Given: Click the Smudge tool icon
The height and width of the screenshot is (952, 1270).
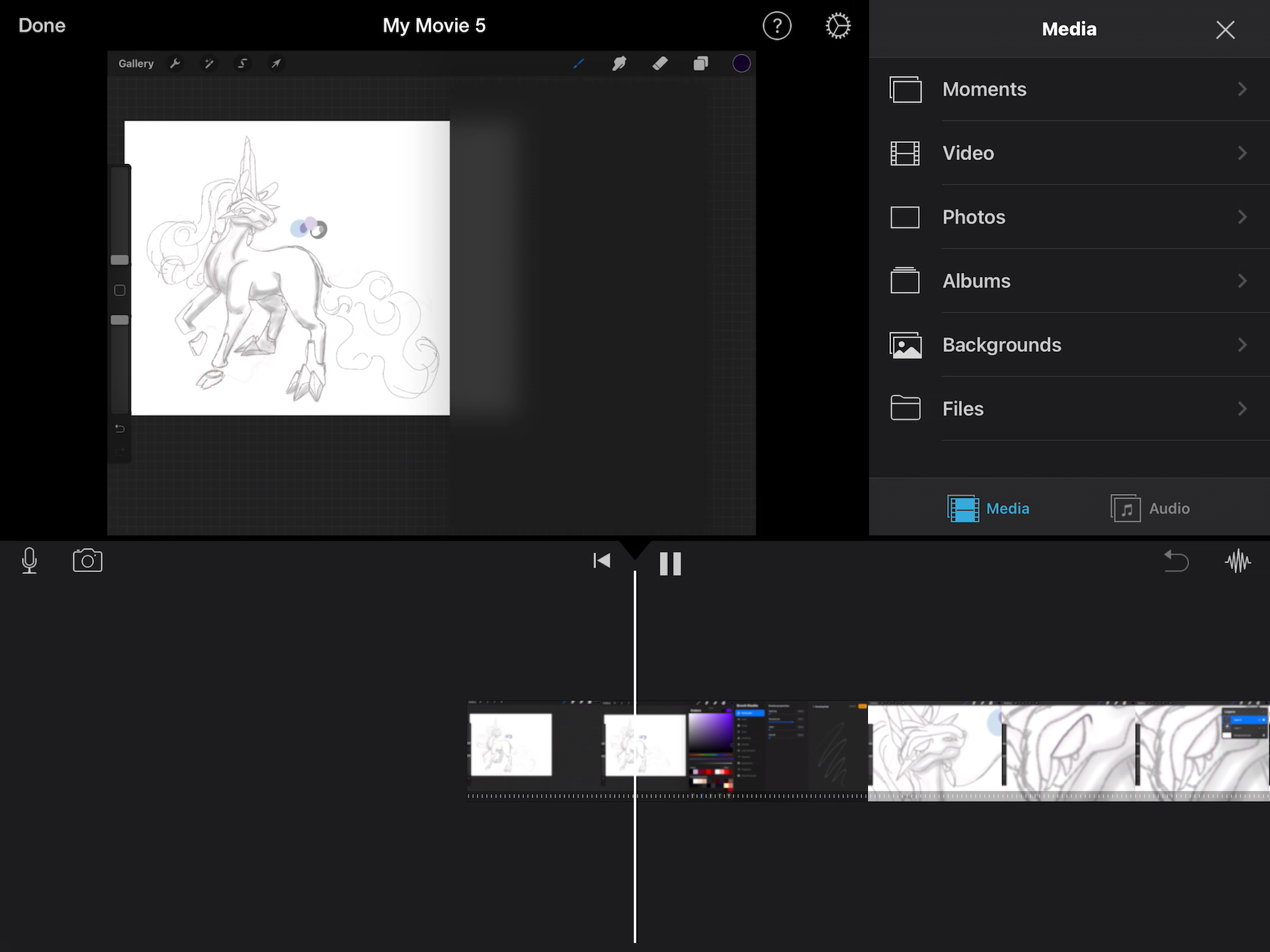Looking at the screenshot, I should pyautogui.click(x=619, y=63).
